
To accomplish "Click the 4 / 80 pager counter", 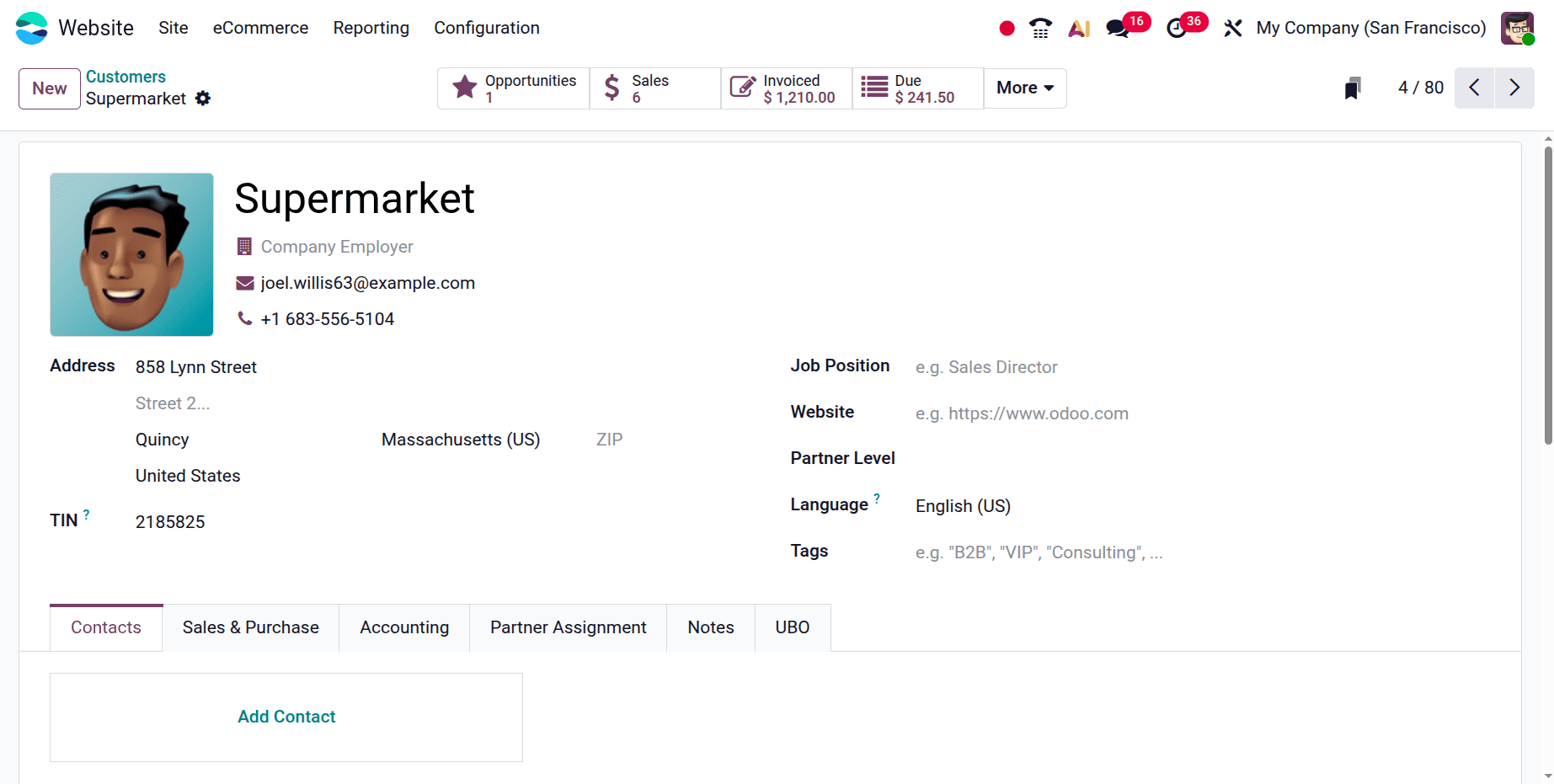I will 1421,88.
